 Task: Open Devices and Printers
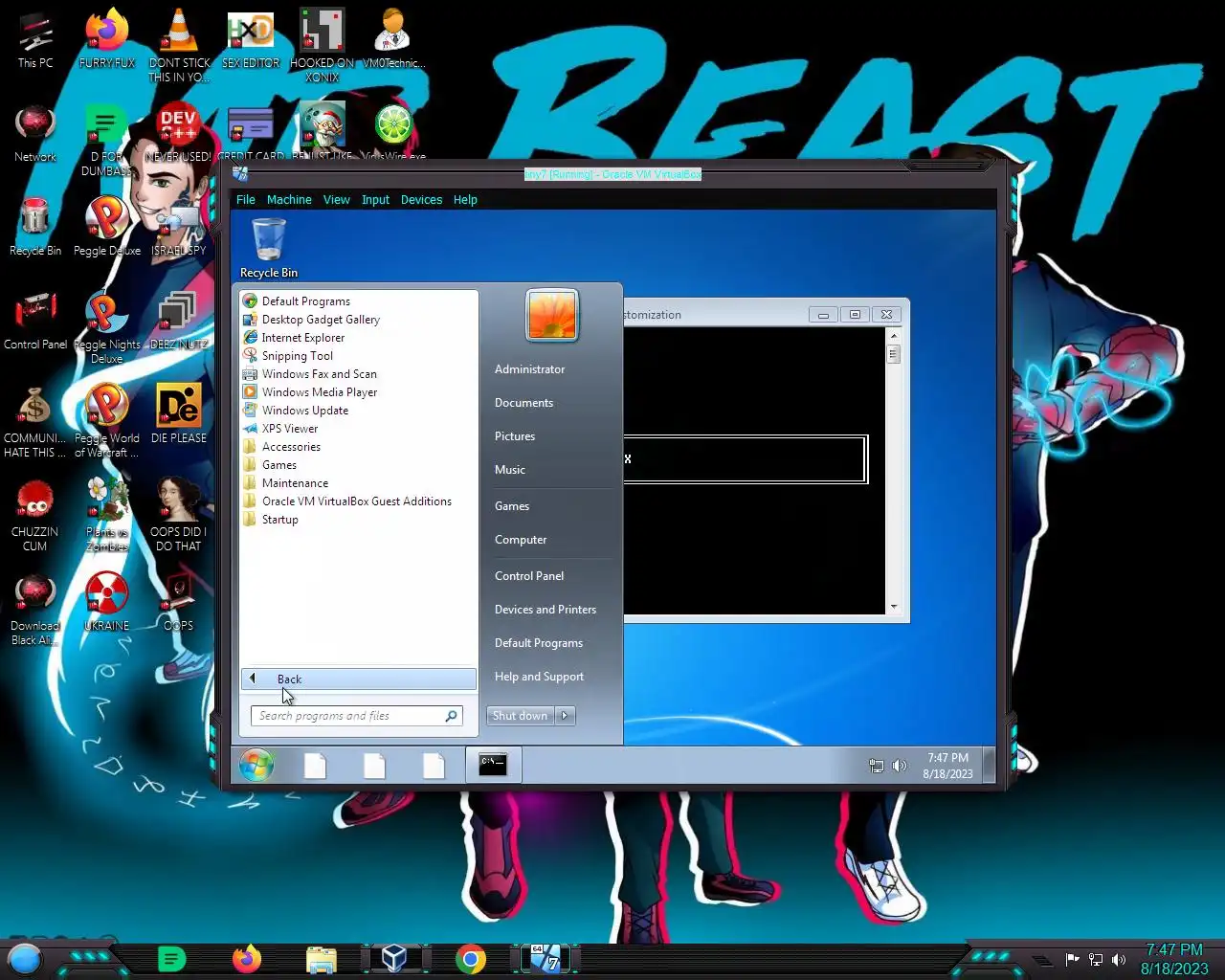(546, 610)
